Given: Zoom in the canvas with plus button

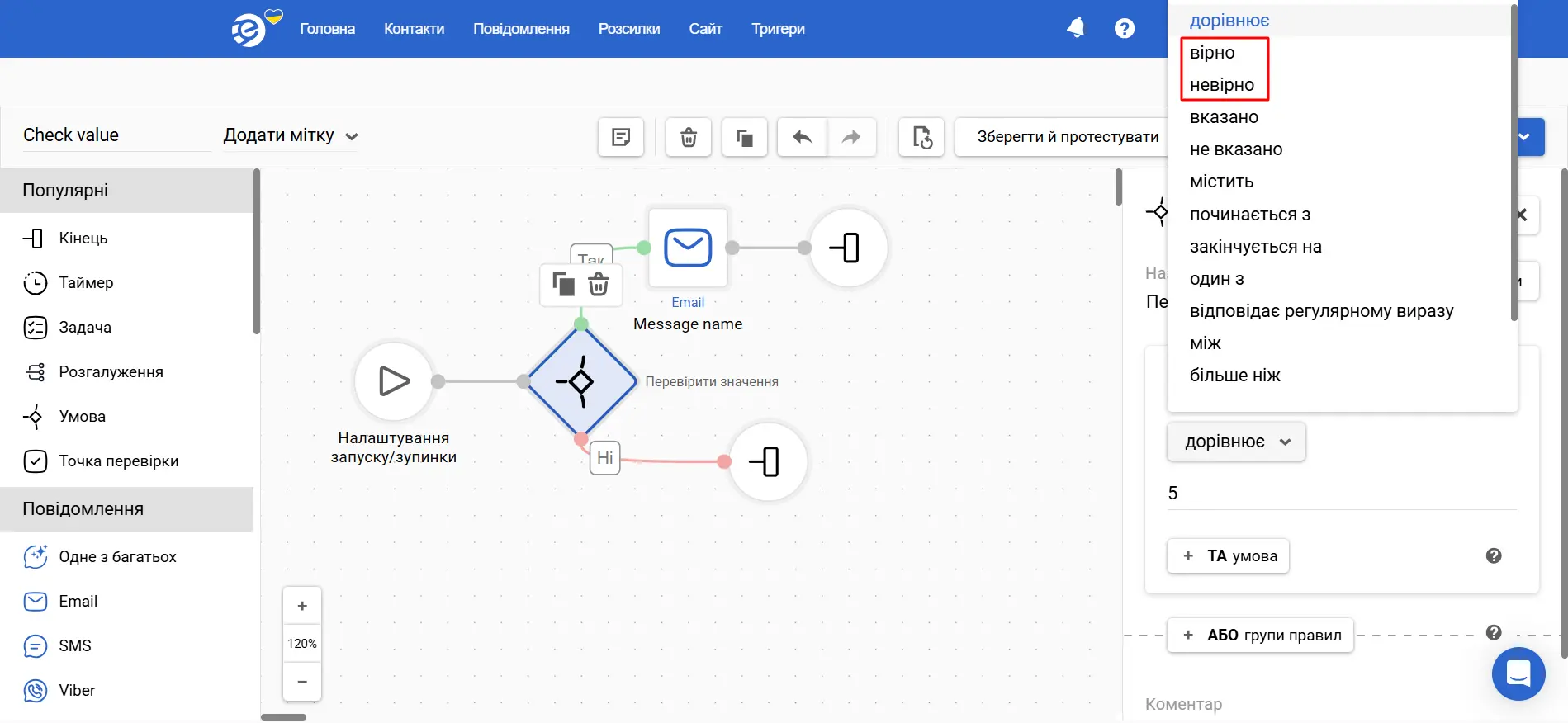Looking at the screenshot, I should (x=302, y=607).
